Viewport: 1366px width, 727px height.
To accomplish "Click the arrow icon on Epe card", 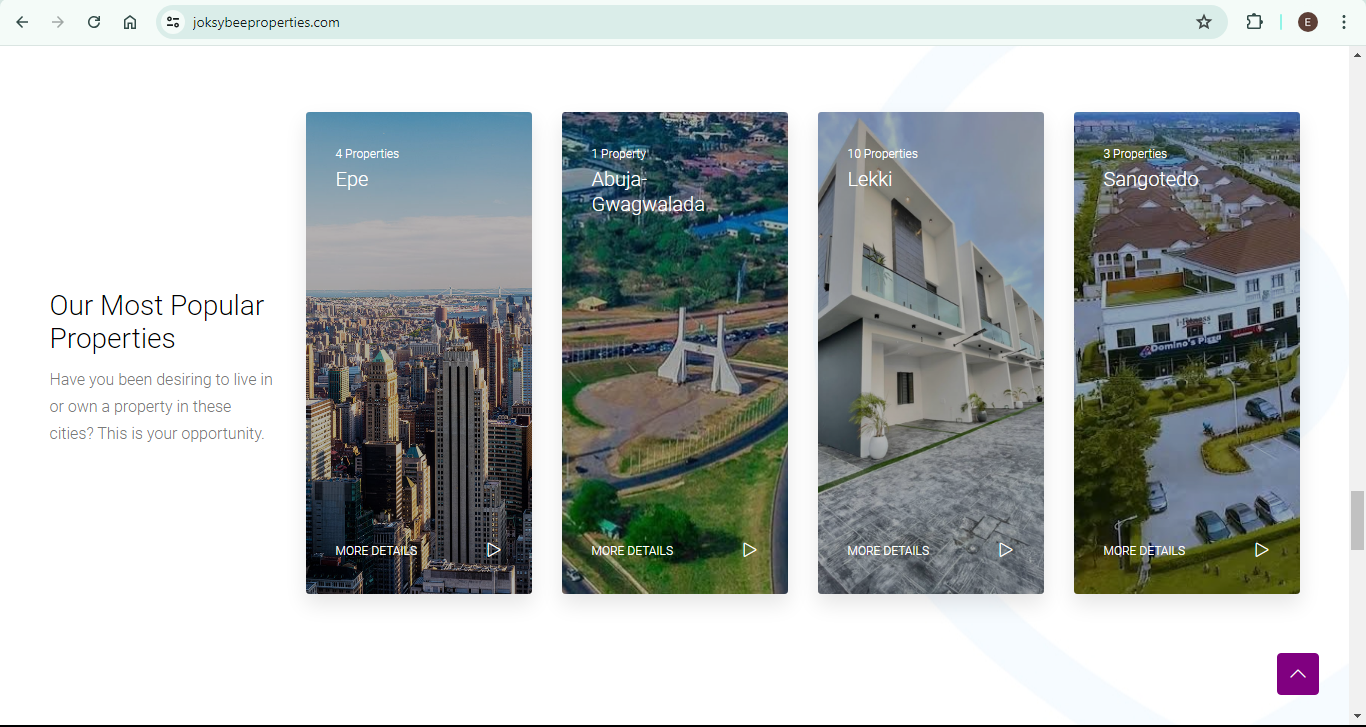I will pyautogui.click(x=494, y=550).
